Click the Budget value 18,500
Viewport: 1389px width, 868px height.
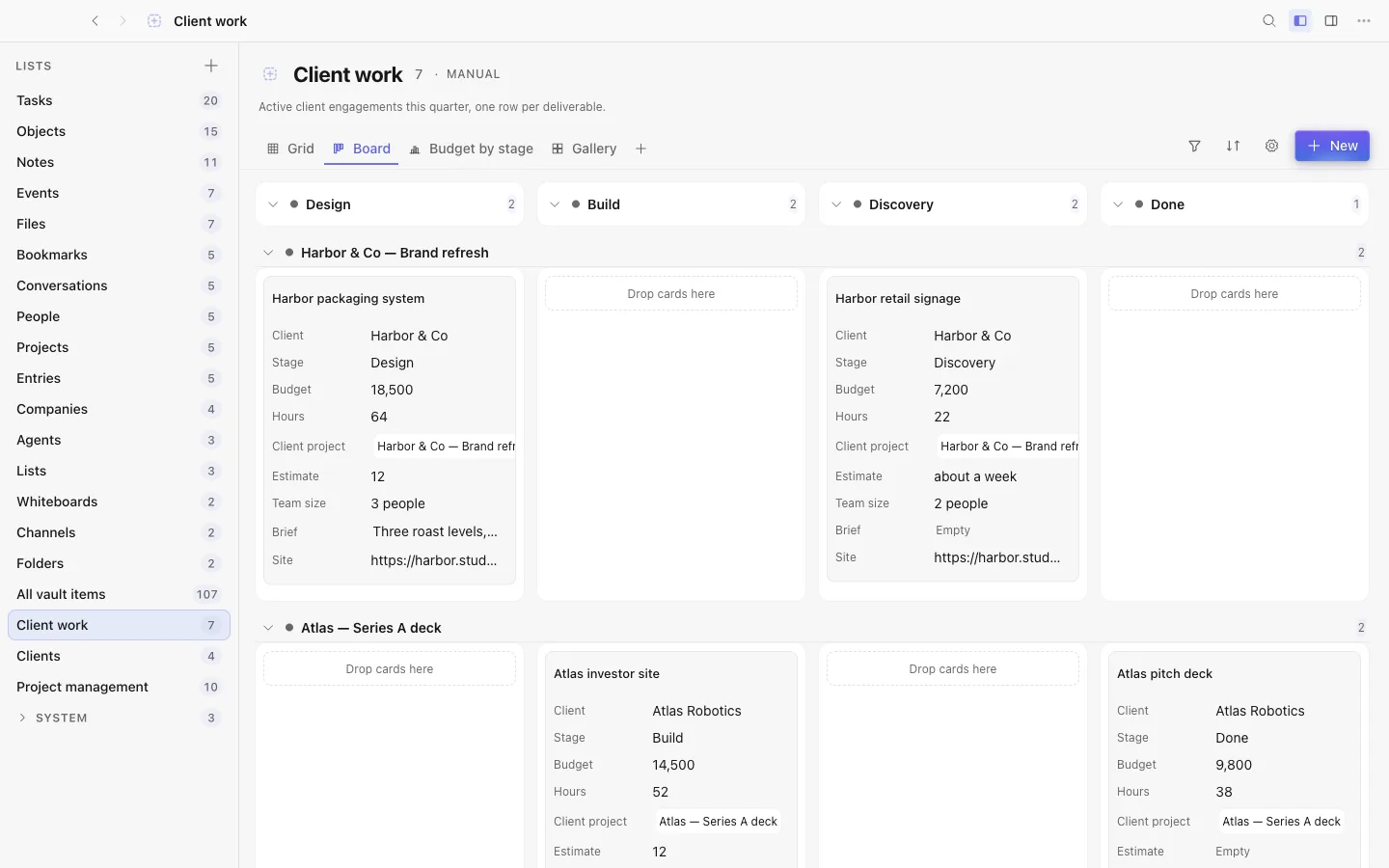pos(392,390)
